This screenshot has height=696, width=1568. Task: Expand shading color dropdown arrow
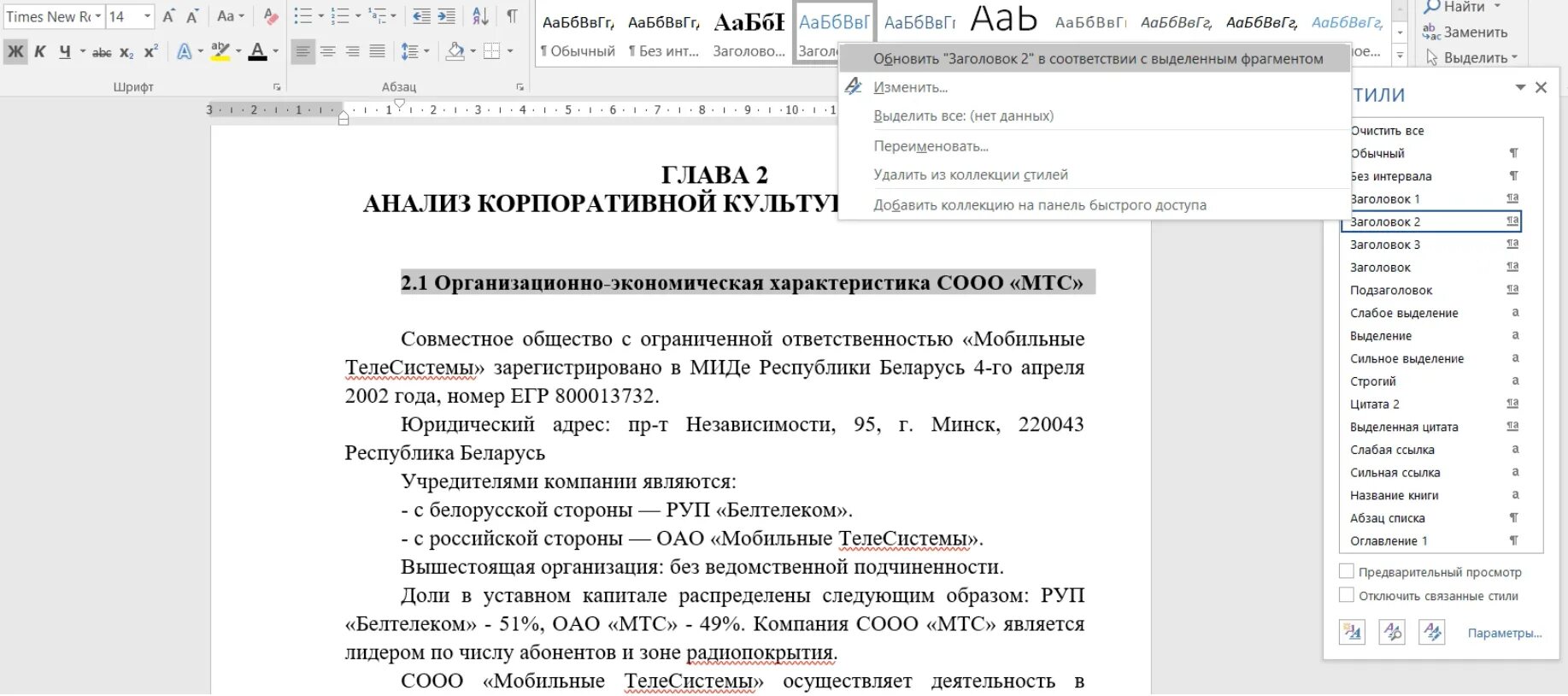[473, 52]
